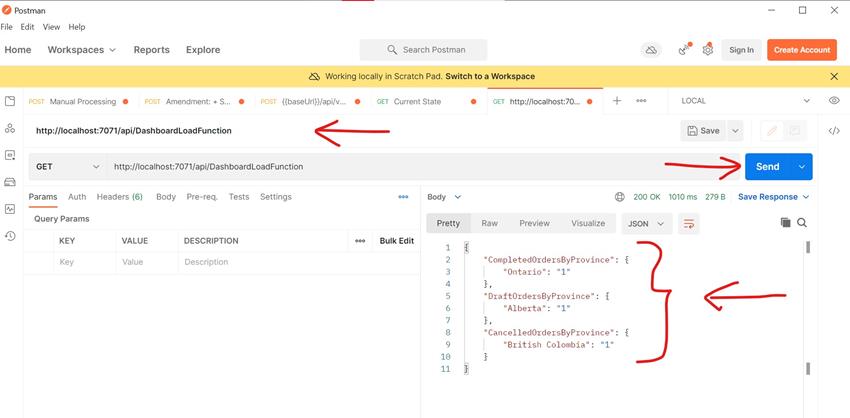Open the Edit menu

click(x=27, y=27)
